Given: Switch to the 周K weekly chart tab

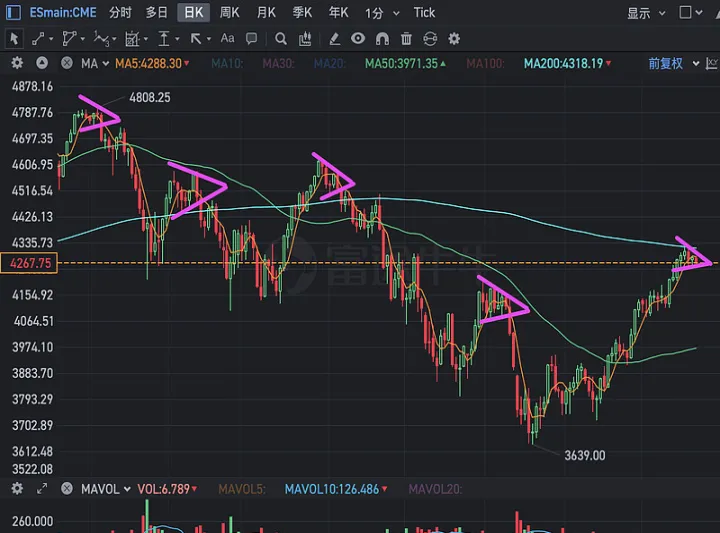Looking at the screenshot, I should [230, 13].
